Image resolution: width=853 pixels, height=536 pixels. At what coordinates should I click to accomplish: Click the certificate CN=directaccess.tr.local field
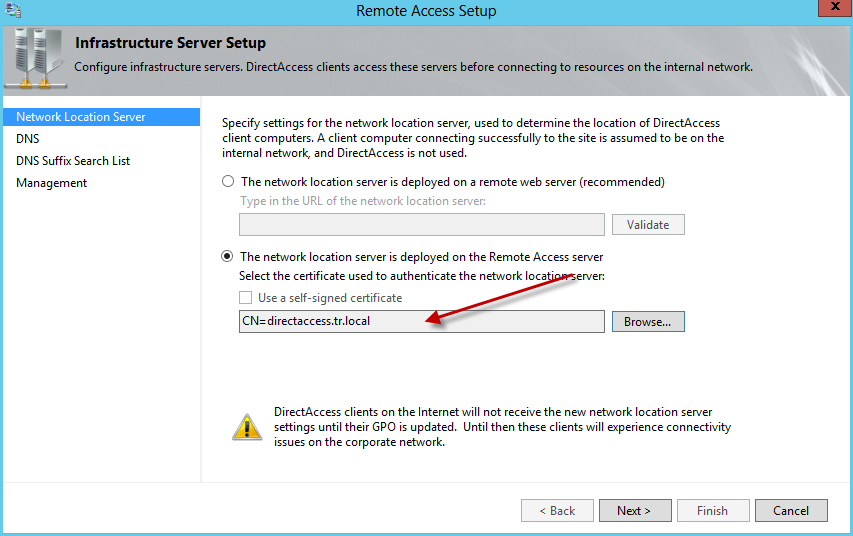(422, 321)
